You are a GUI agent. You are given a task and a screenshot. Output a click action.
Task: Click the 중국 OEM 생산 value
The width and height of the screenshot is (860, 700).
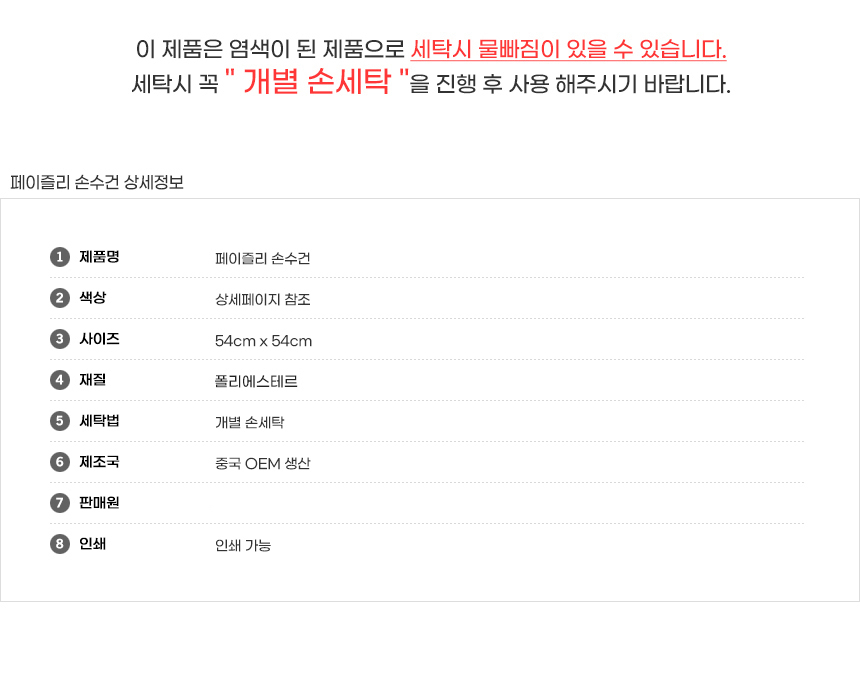[263, 464]
